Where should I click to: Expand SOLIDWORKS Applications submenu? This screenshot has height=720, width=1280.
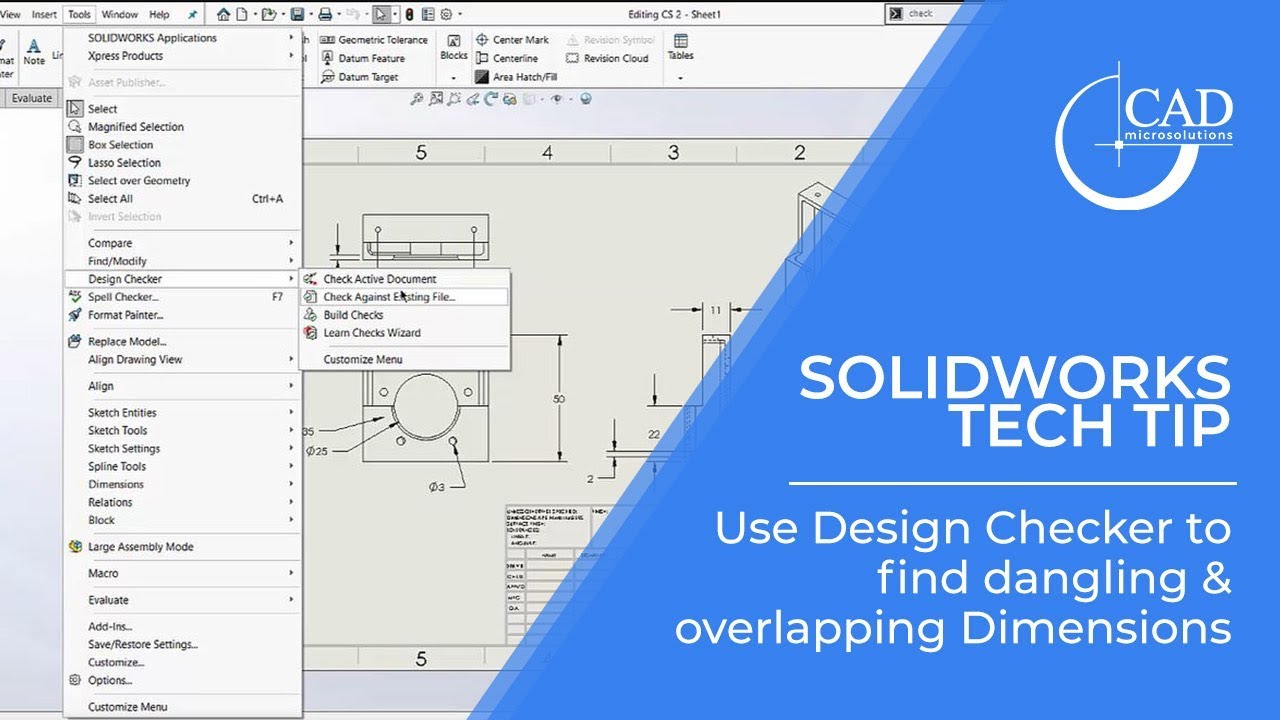(182, 38)
